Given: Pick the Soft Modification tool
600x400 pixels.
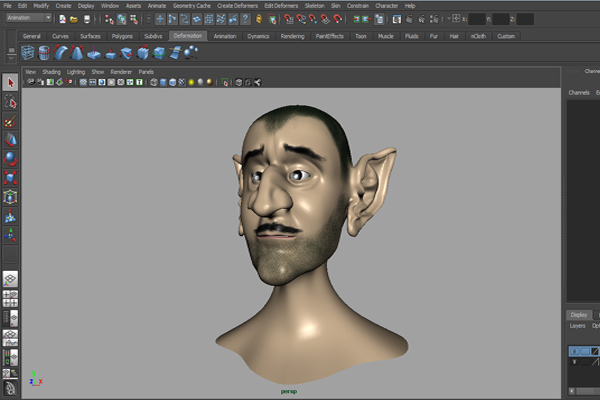Looking at the screenshot, I should point(10,216).
